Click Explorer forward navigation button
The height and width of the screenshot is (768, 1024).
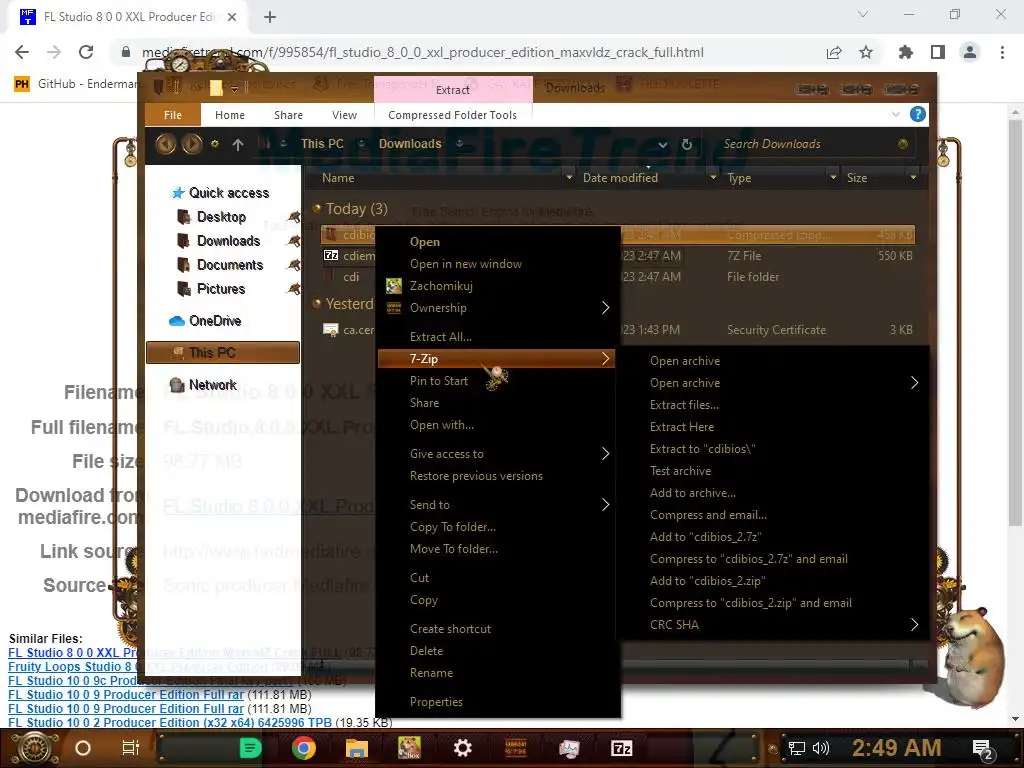click(x=191, y=144)
